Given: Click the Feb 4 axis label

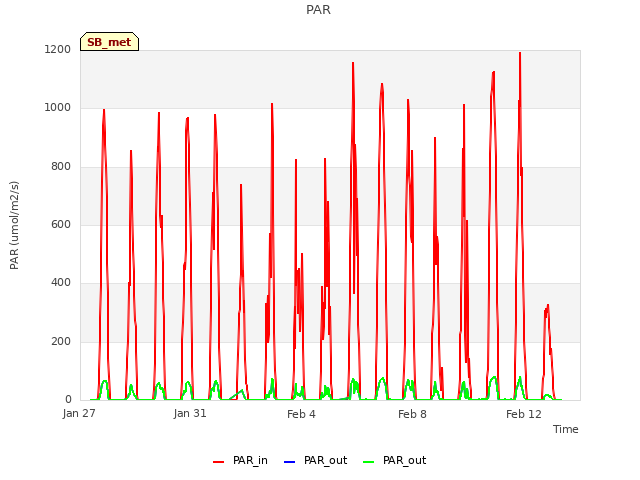Looking at the screenshot, I should coord(301,414).
